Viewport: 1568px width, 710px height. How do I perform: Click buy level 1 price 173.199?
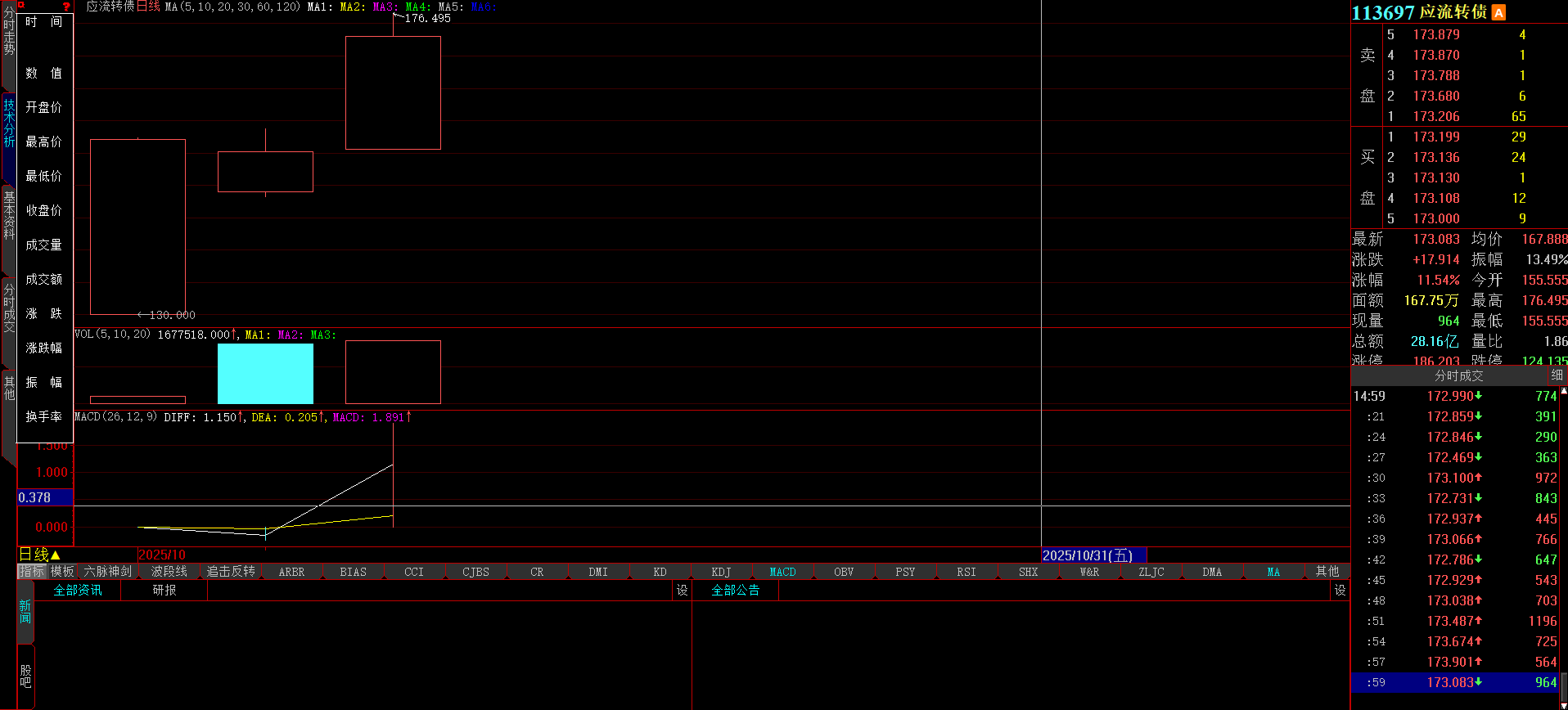click(x=1436, y=137)
